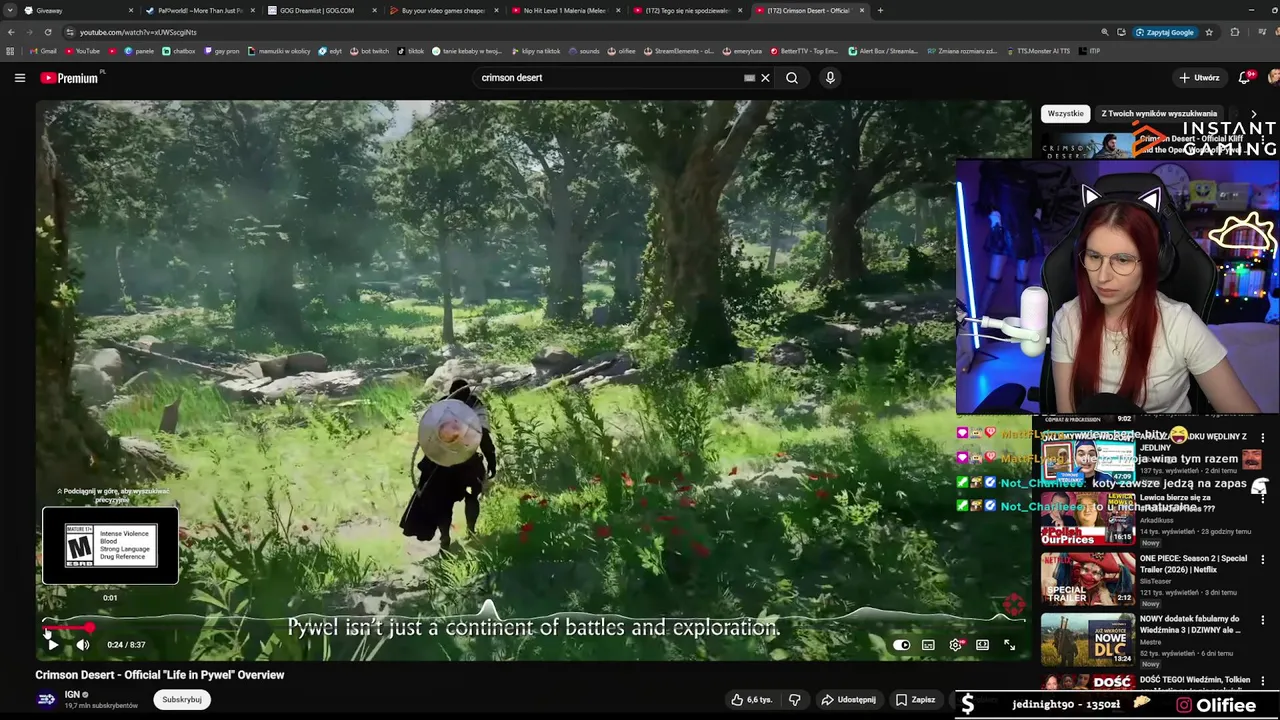Open Gmail bookmark
The image size is (1280, 720).
coord(42,51)
